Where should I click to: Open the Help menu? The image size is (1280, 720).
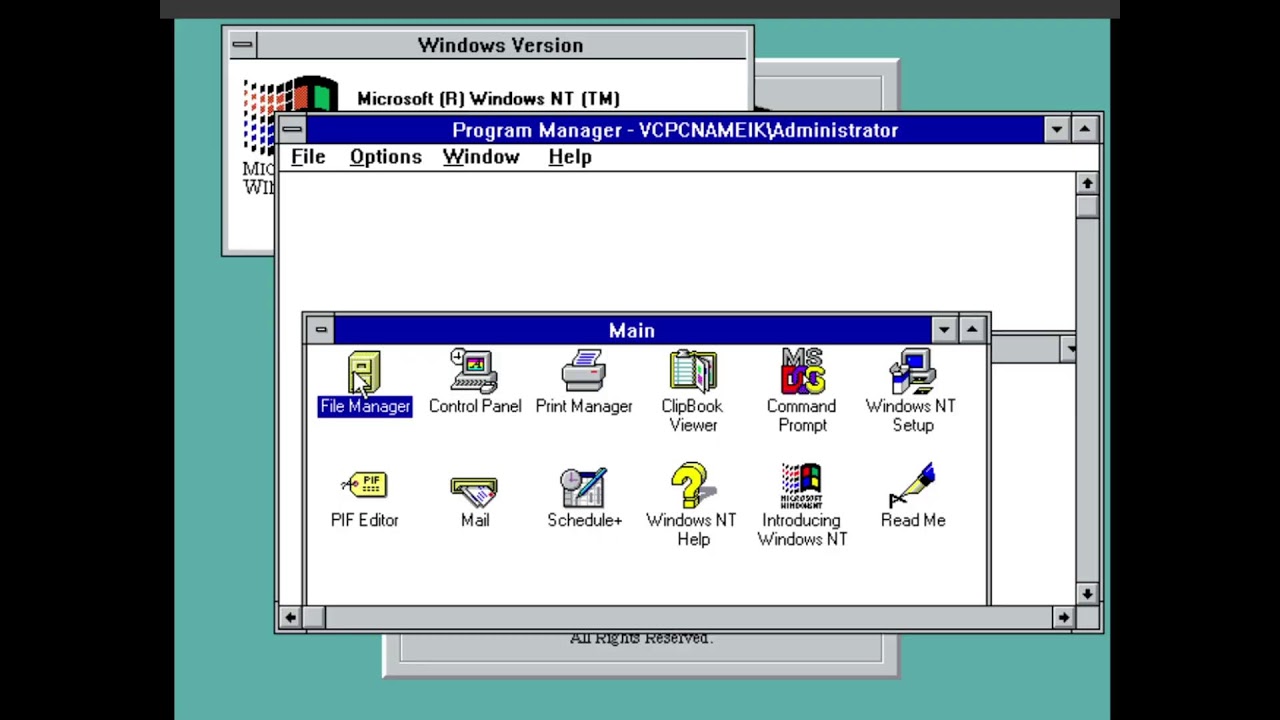(570, 157)
